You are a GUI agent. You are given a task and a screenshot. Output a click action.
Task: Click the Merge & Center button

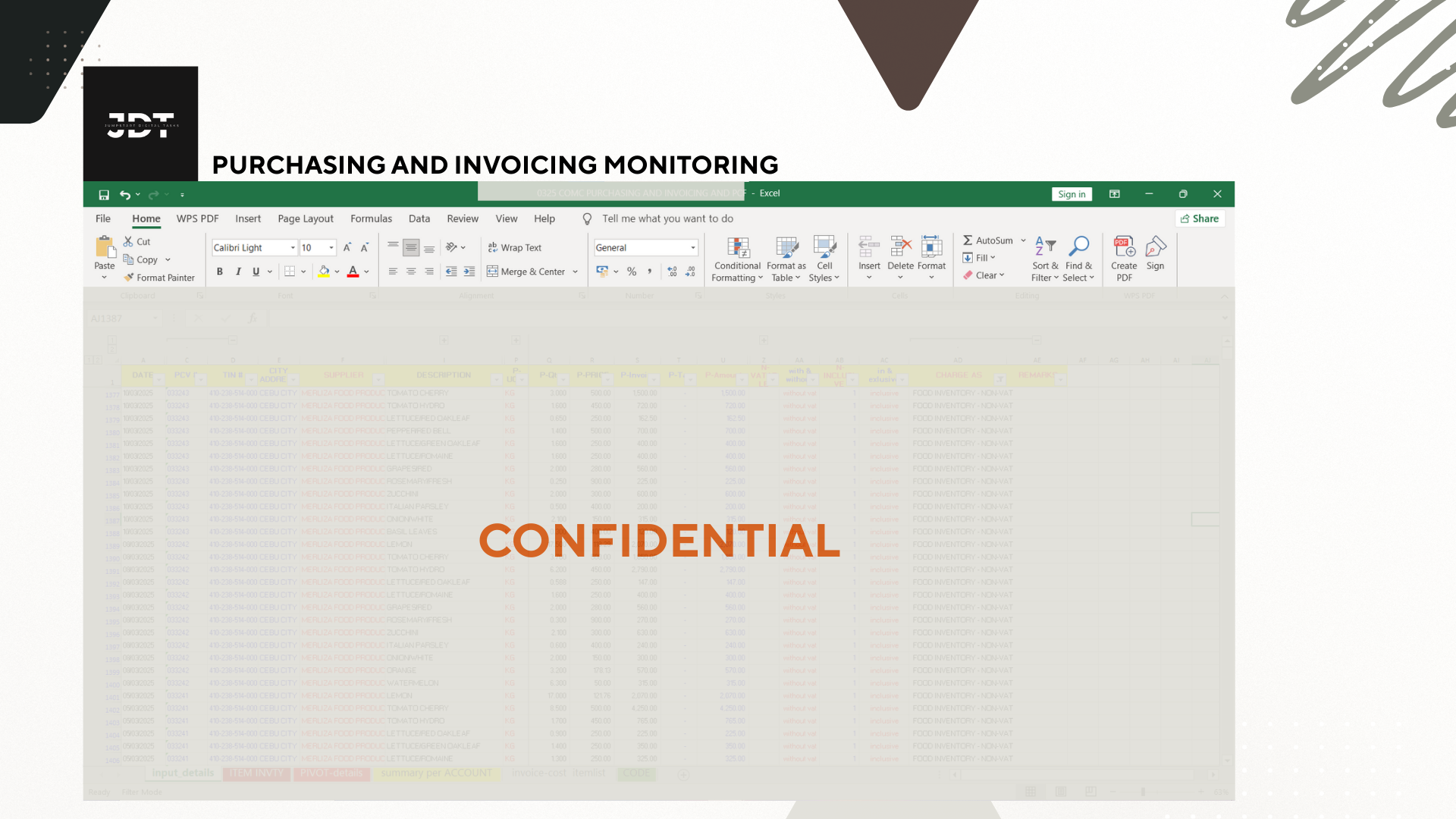(526, 271)
